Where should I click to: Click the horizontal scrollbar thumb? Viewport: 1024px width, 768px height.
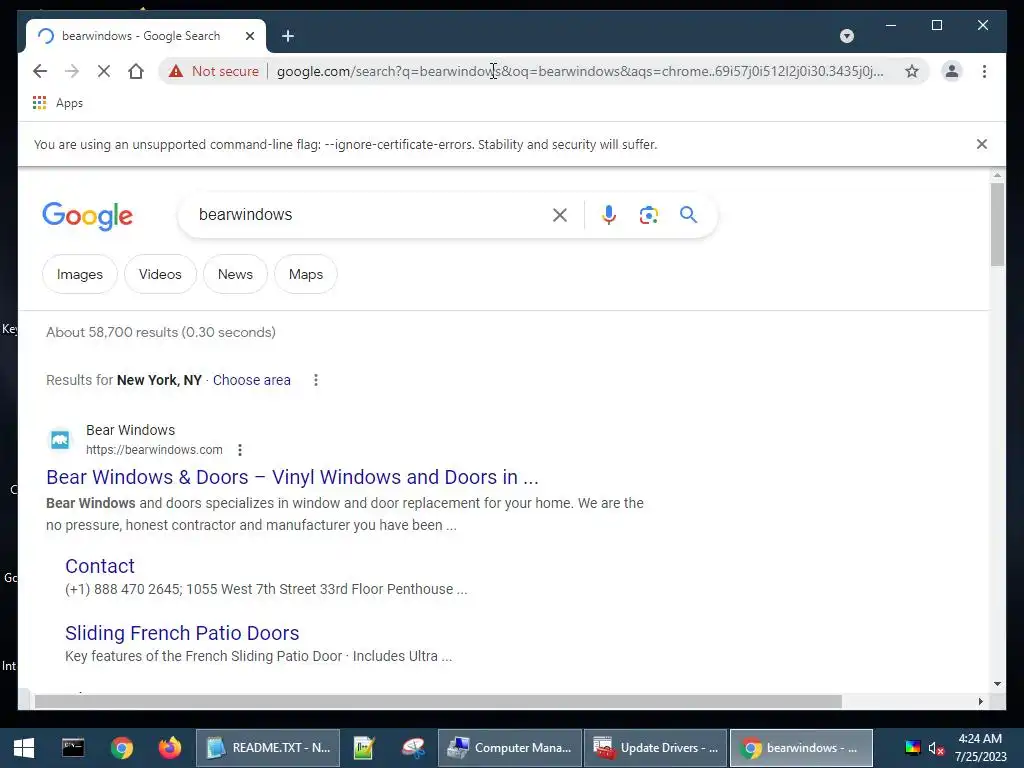438,701
